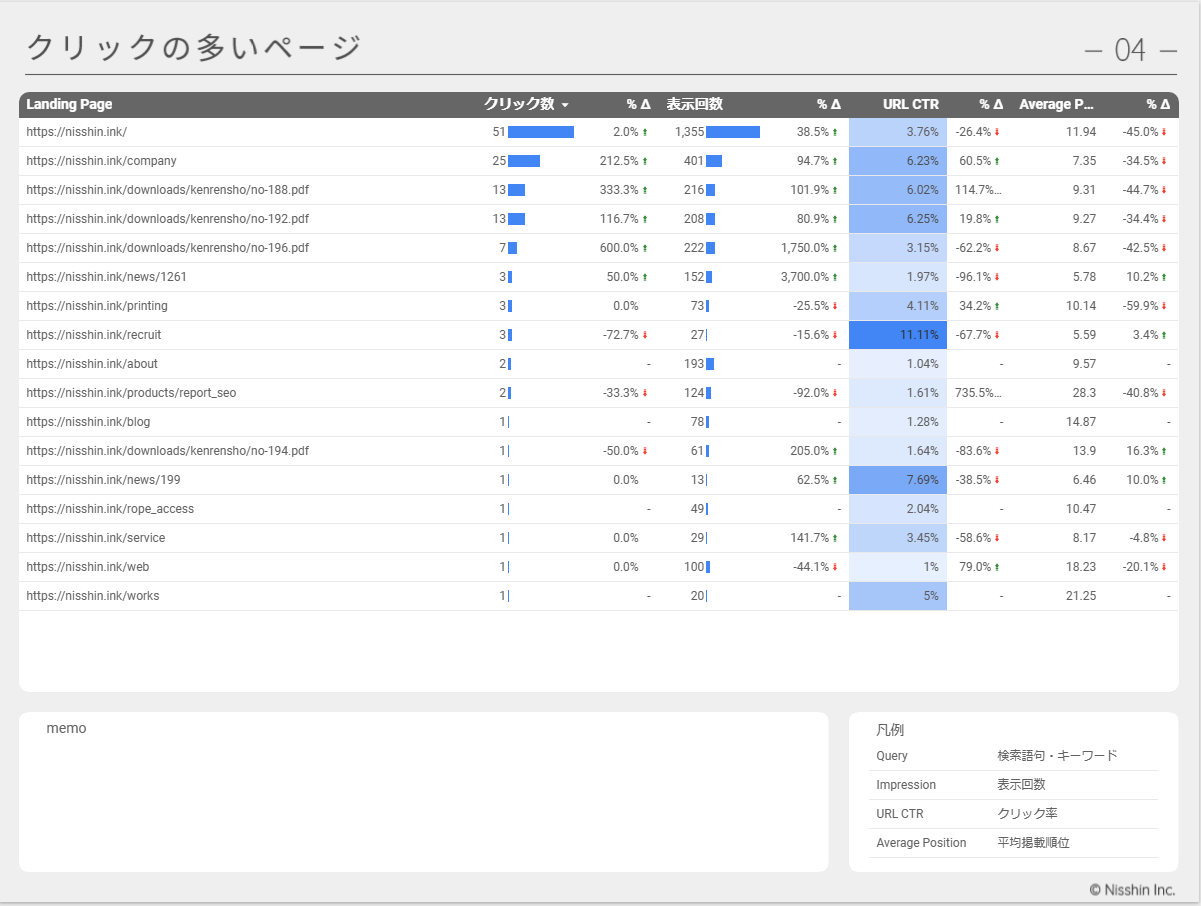Click the Query legend entry
This screenshot has width=1201, height=906.
click(892, 756)
